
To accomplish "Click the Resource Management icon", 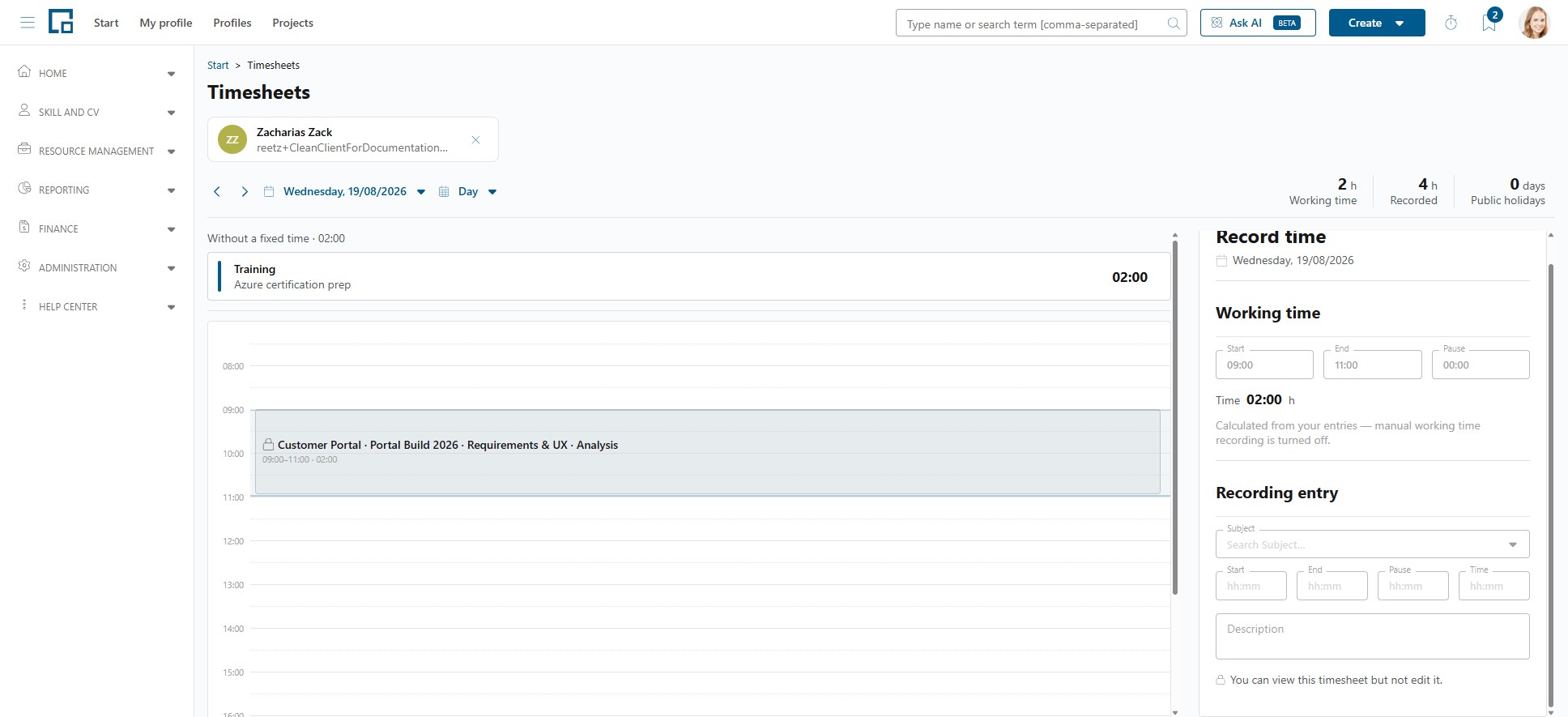I will pos(24,149).
